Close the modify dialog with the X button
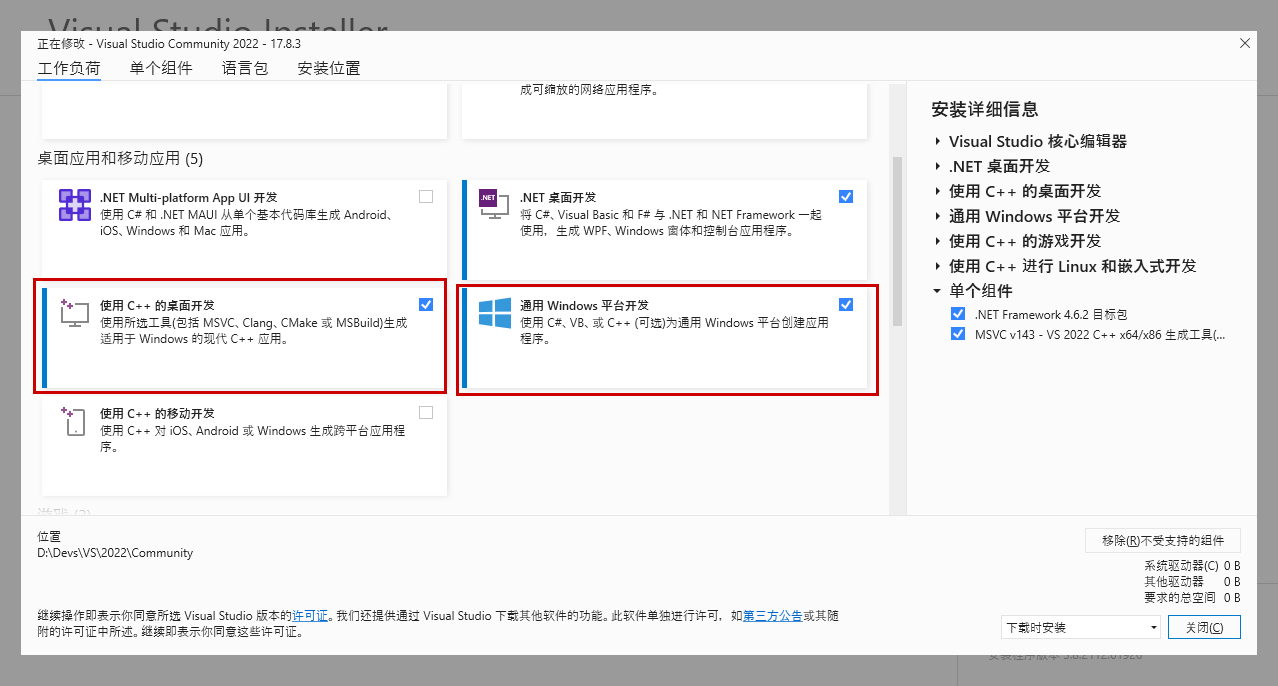The width and height of the screenshot is (1278, 686). pos(1245,43)
